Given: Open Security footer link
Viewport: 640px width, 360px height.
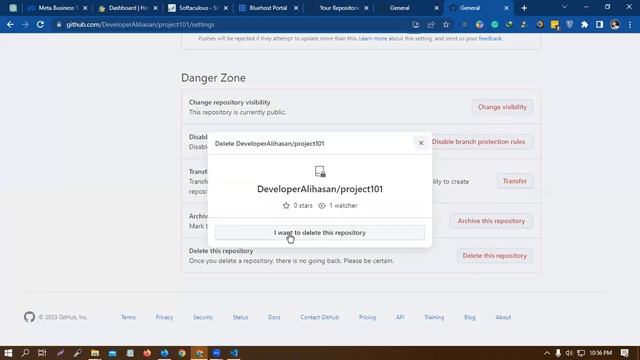Looking at the screenshot, I should pos(203,317).
